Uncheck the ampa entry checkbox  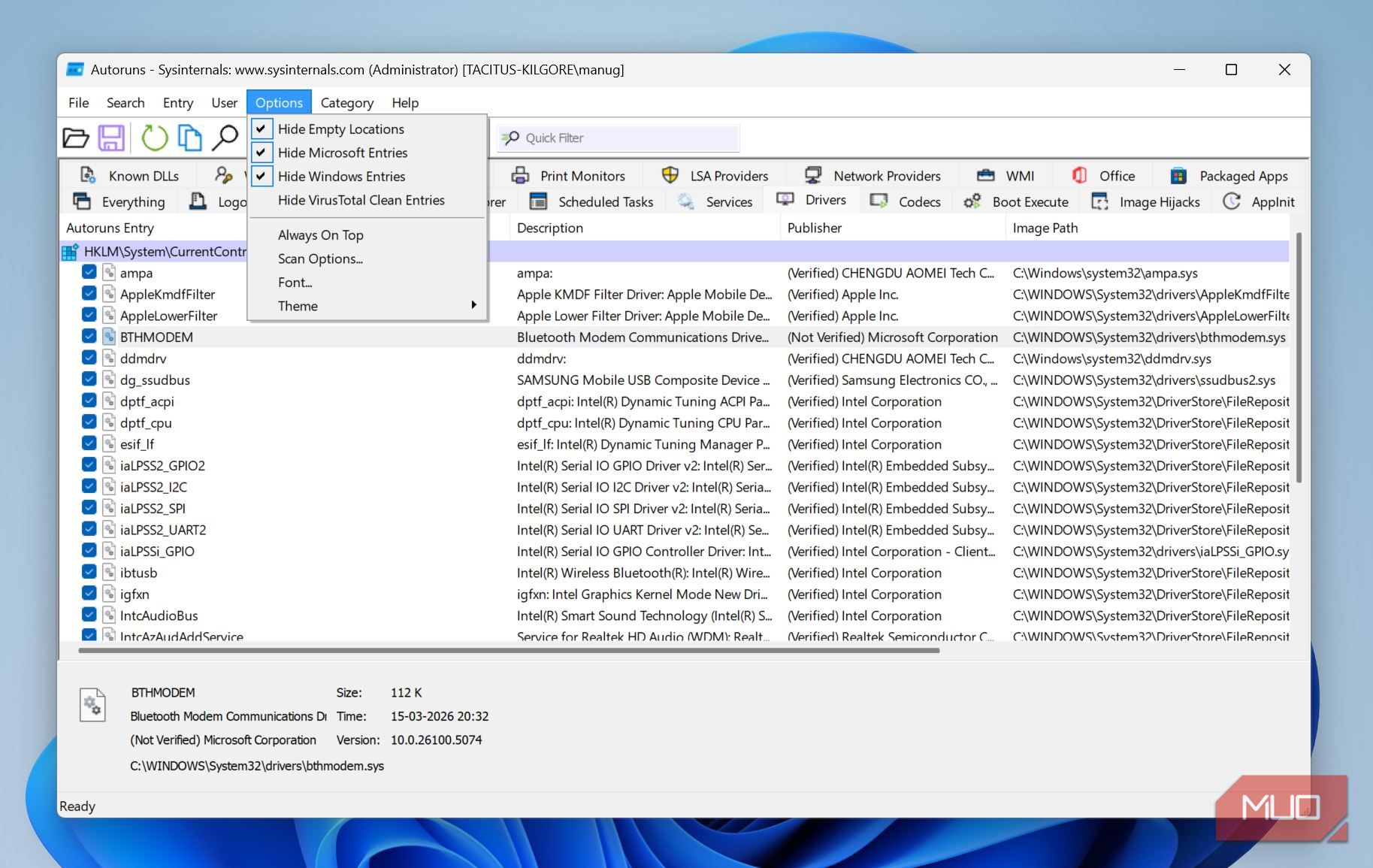point(89,272)
